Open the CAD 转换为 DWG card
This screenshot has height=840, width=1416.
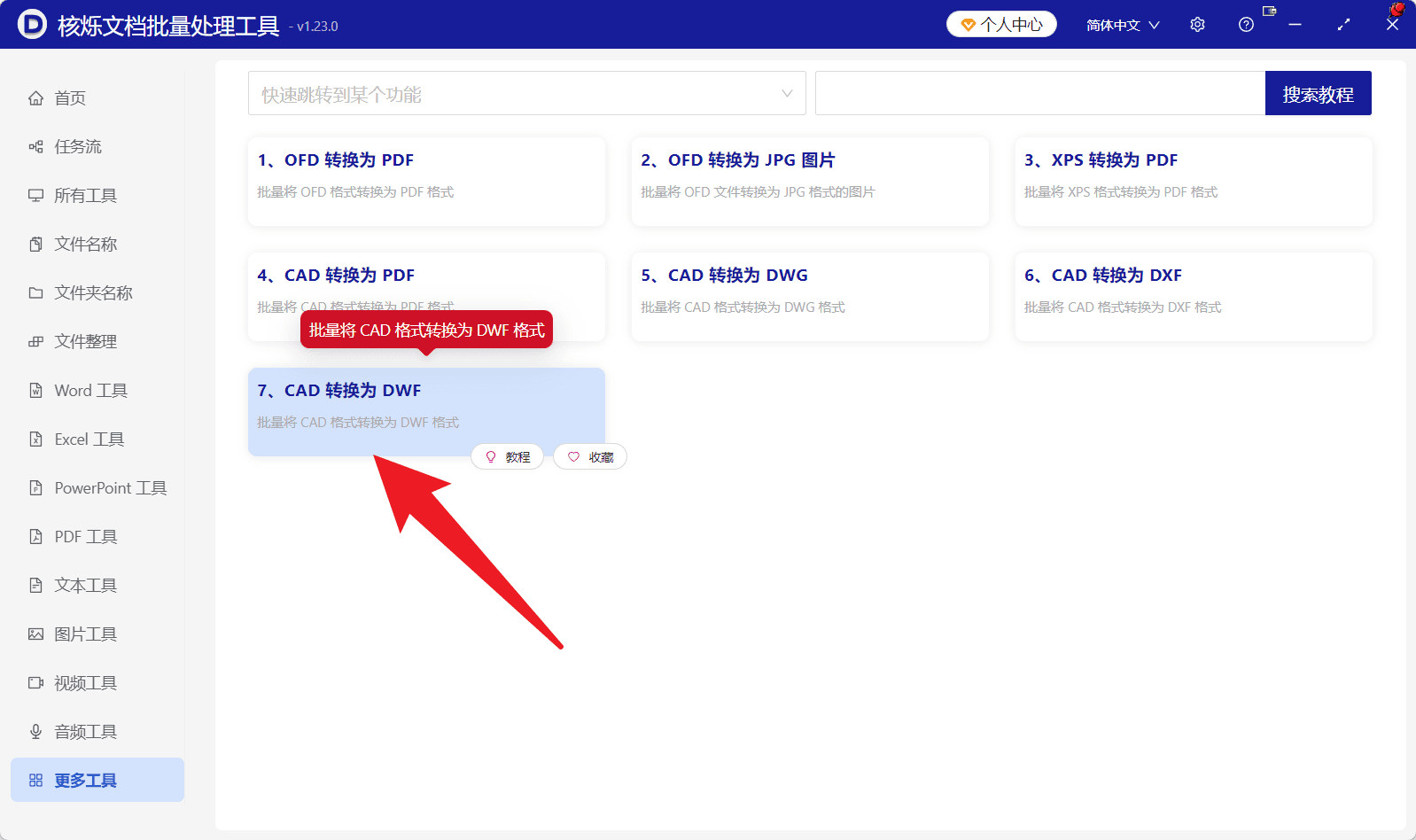coord(810,297)
